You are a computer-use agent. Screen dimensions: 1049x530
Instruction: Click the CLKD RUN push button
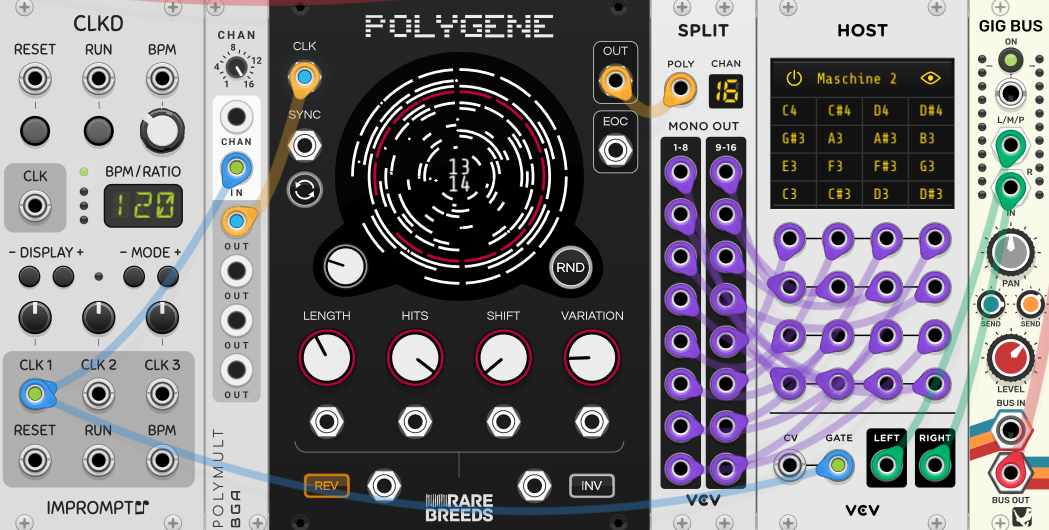98,130
